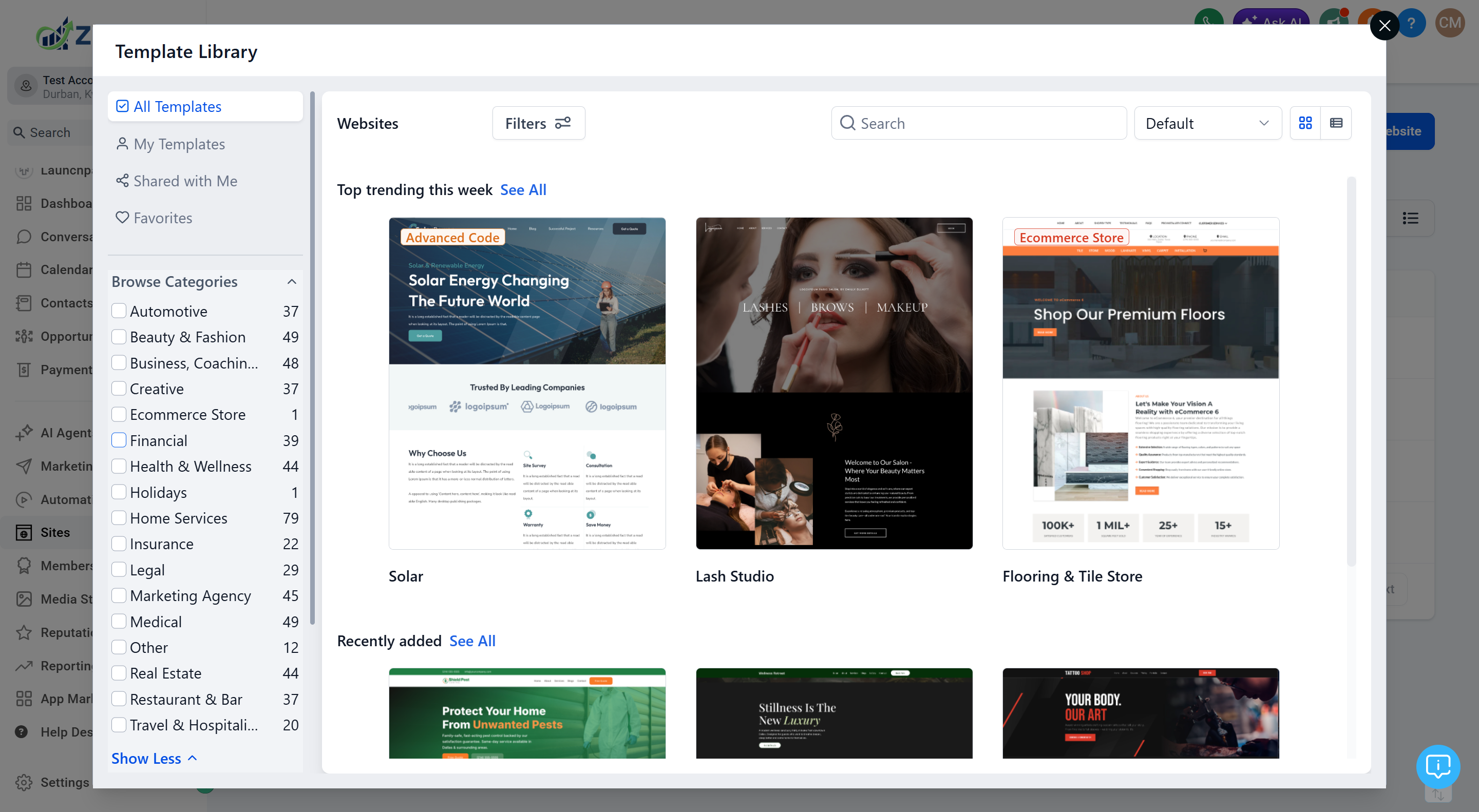Open the Payments sidebar icon

click(x=24, y=370)
